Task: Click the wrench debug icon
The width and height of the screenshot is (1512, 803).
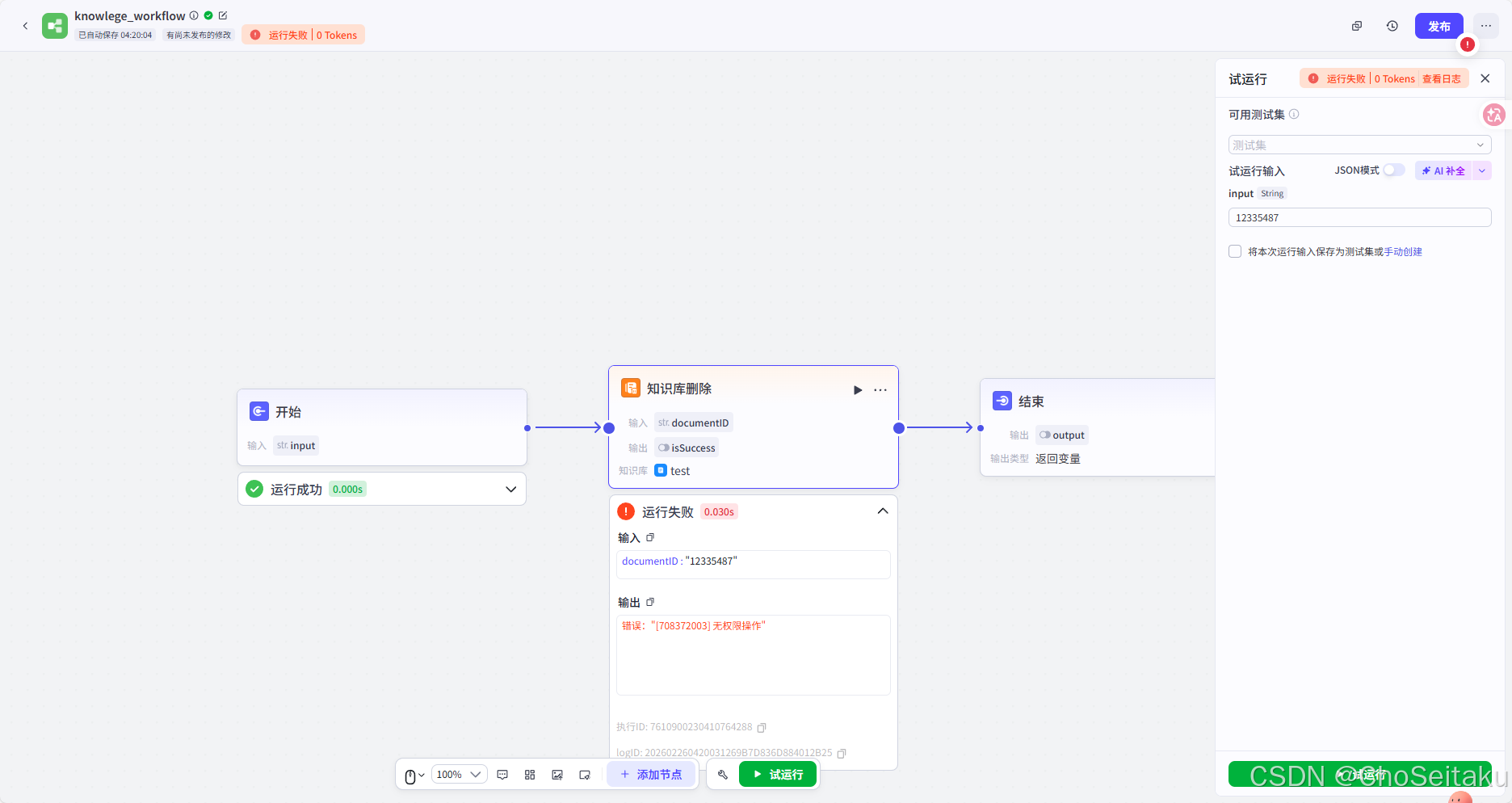Action: (x=723, y=775)
